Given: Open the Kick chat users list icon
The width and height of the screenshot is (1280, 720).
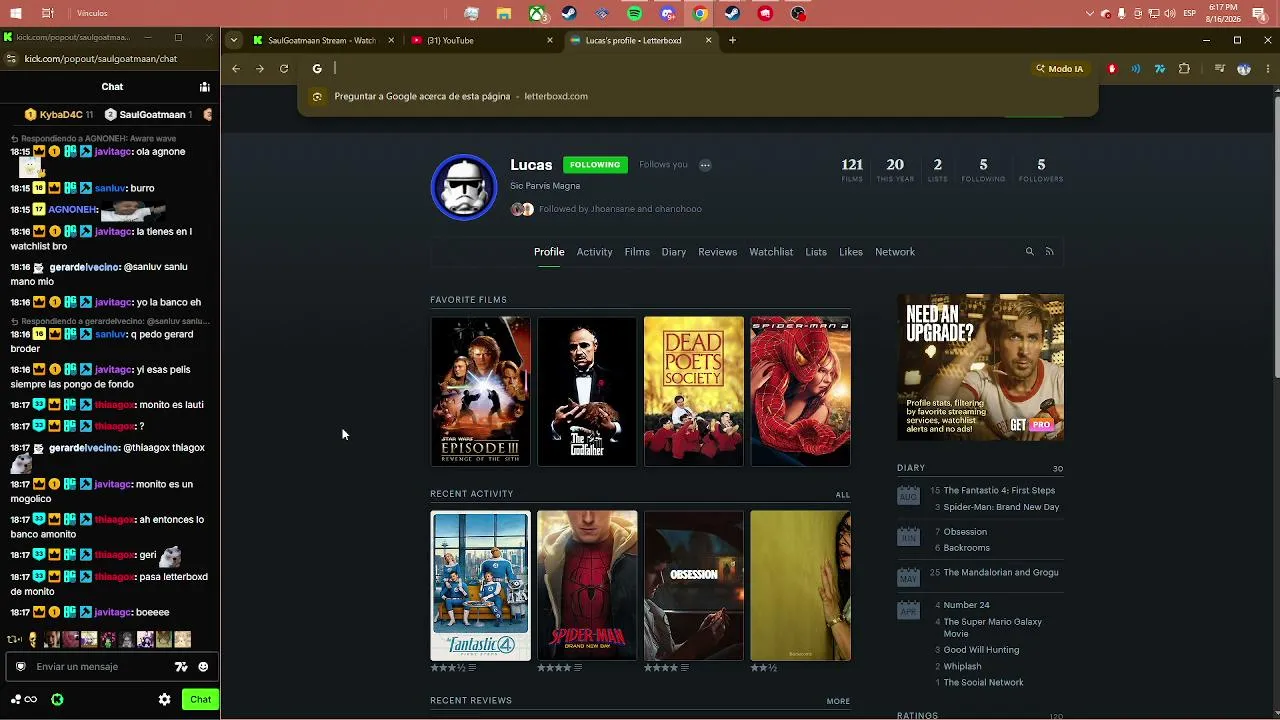Looking at the screenshot, I should point(204,87).
